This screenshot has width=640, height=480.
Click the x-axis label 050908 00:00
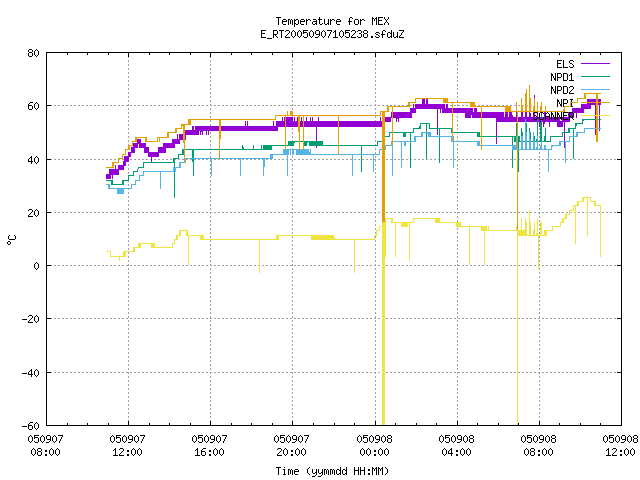(375, 445)
